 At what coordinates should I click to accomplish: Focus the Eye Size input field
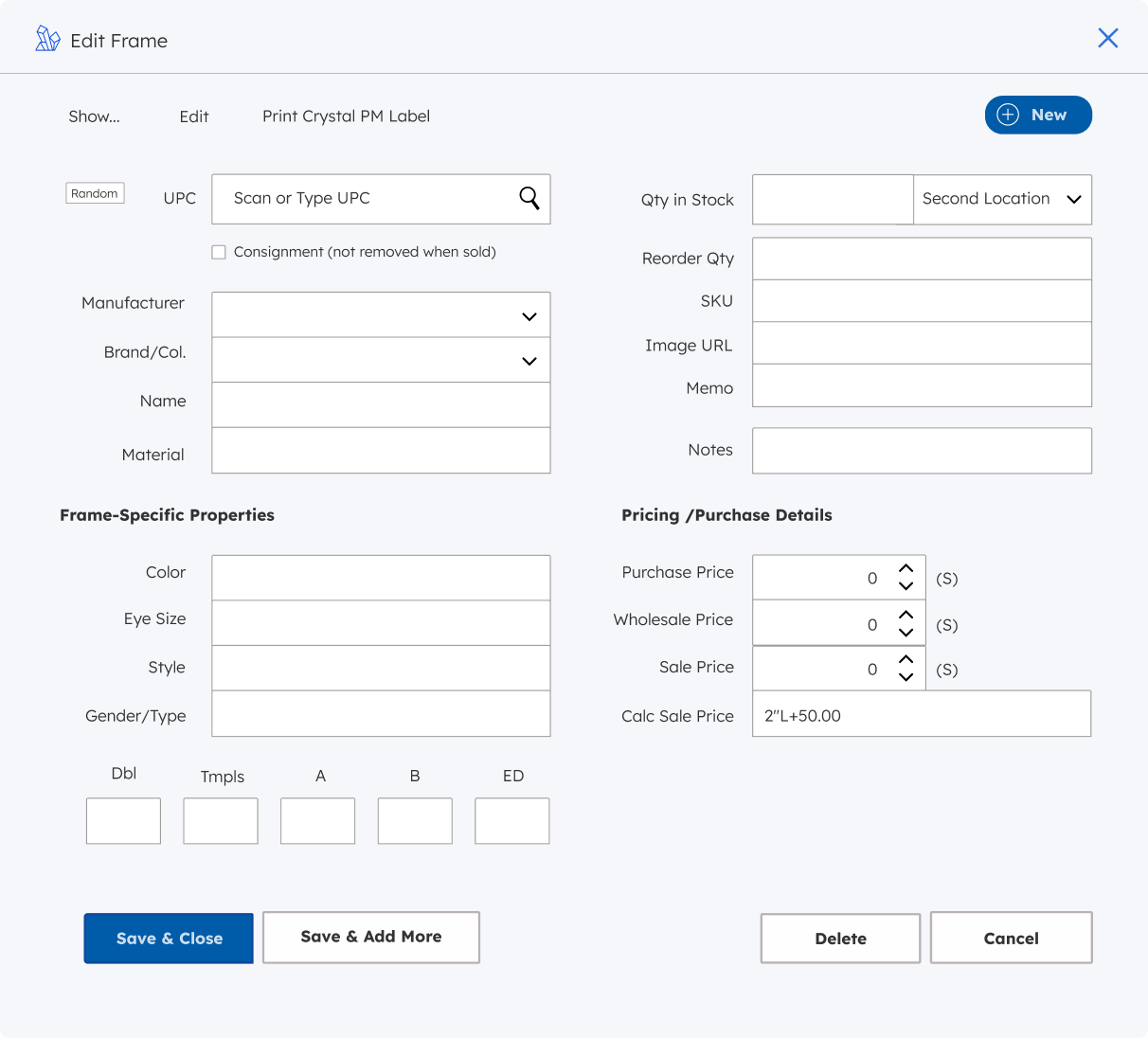(381, 622)
